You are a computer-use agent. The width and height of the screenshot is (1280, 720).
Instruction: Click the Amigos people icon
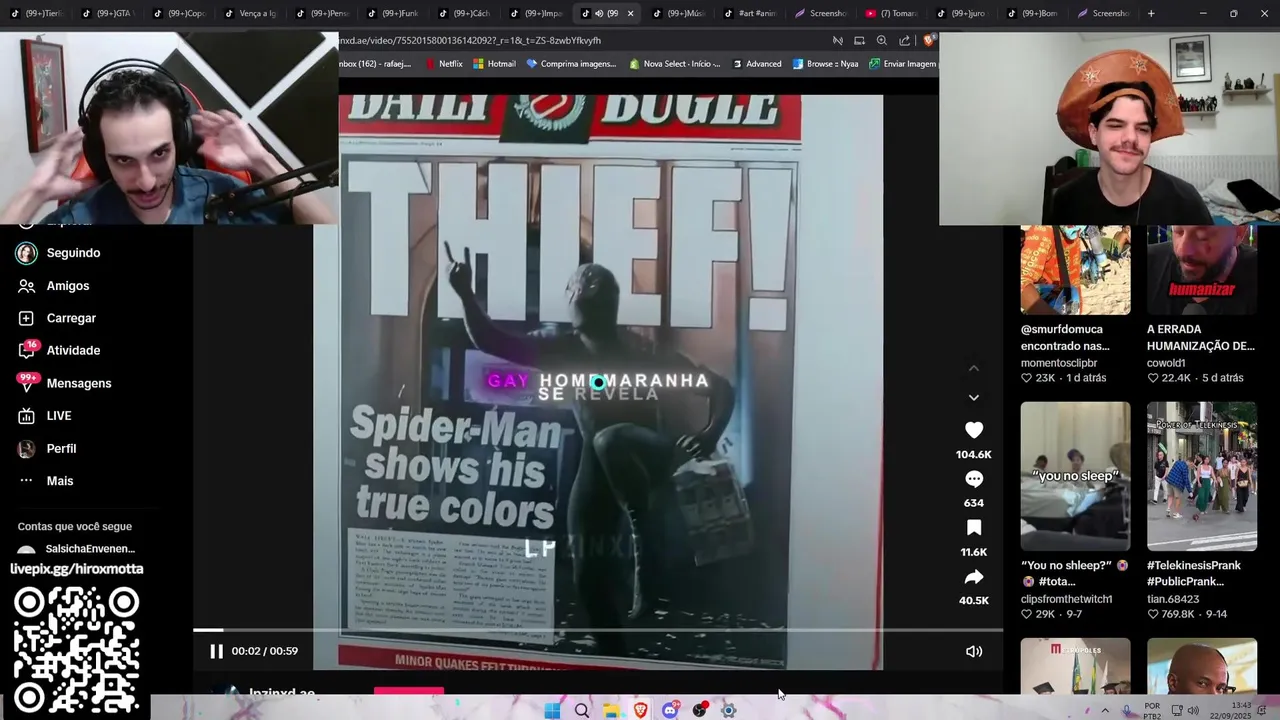pos(27,286)
